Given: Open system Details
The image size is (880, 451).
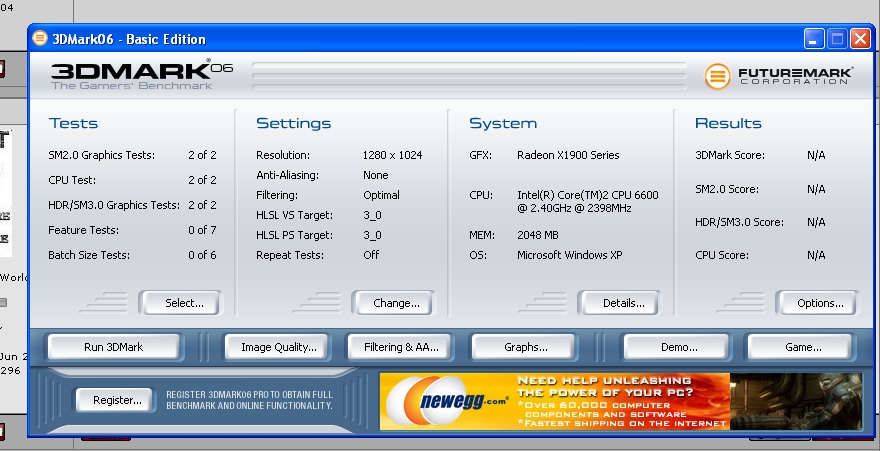Looking at the screenshot, I should [x=619, y=303].
